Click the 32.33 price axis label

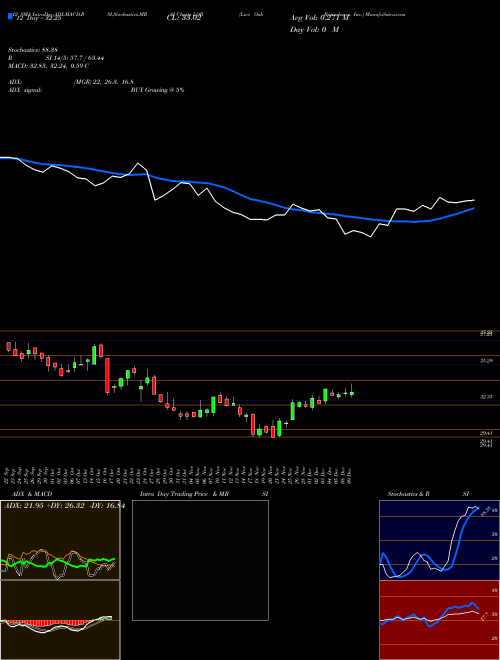click(487, 397)
